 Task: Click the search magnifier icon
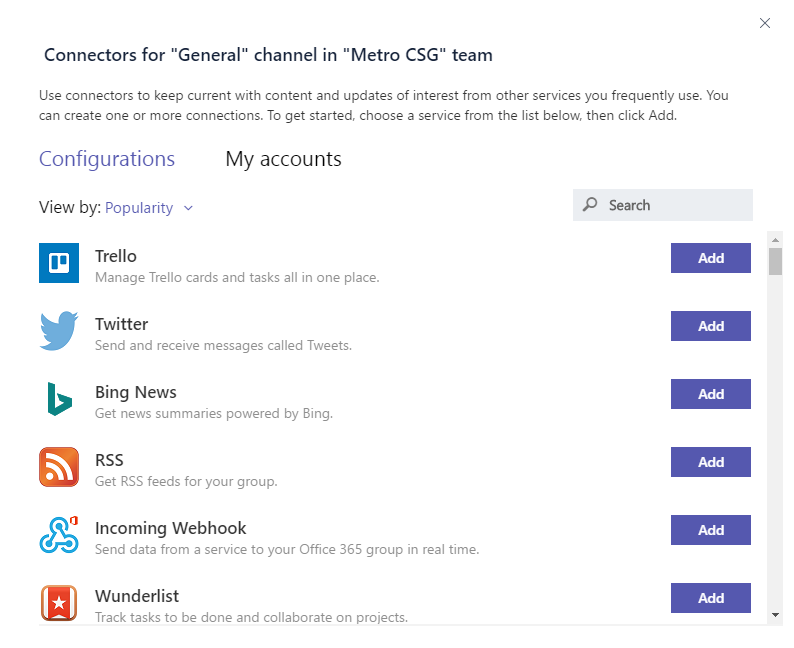point(590,205)
